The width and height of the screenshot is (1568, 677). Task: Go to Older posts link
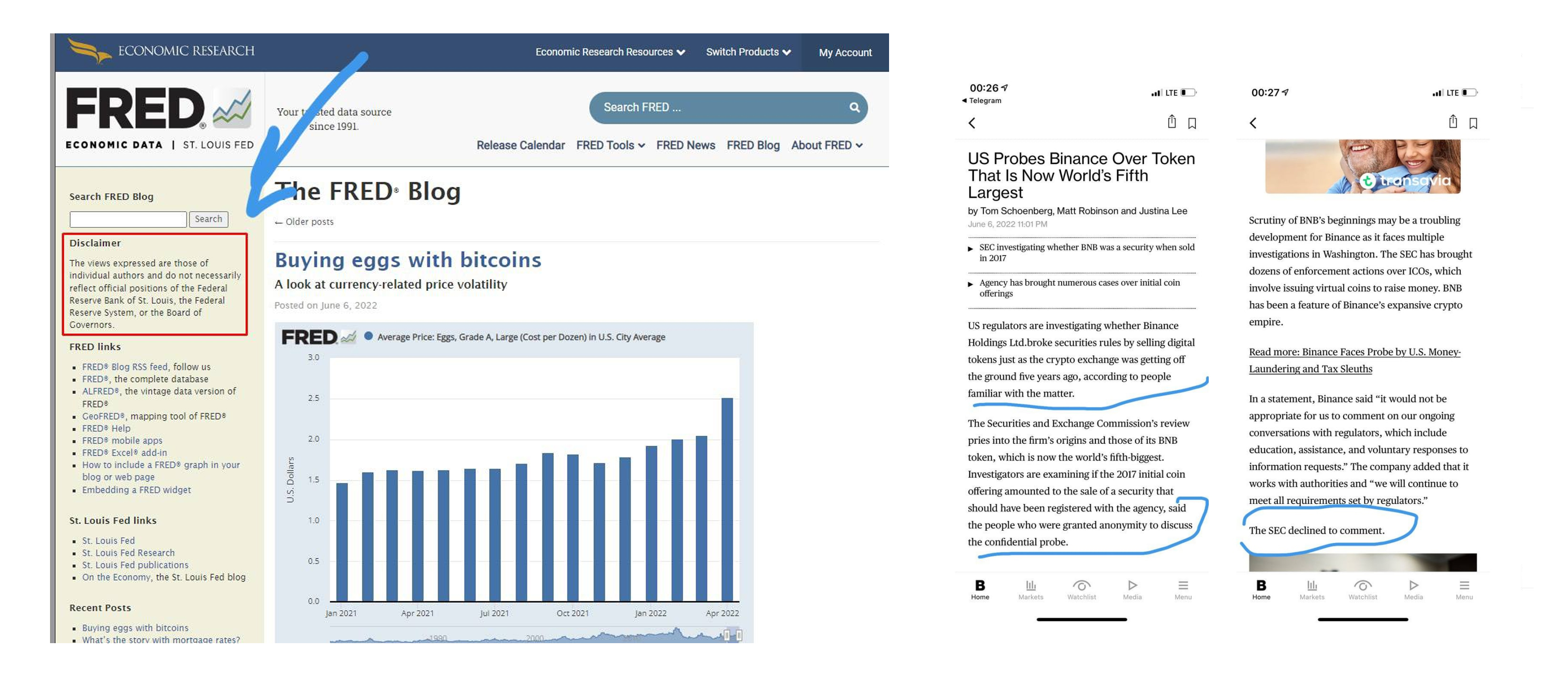[304, 222]
